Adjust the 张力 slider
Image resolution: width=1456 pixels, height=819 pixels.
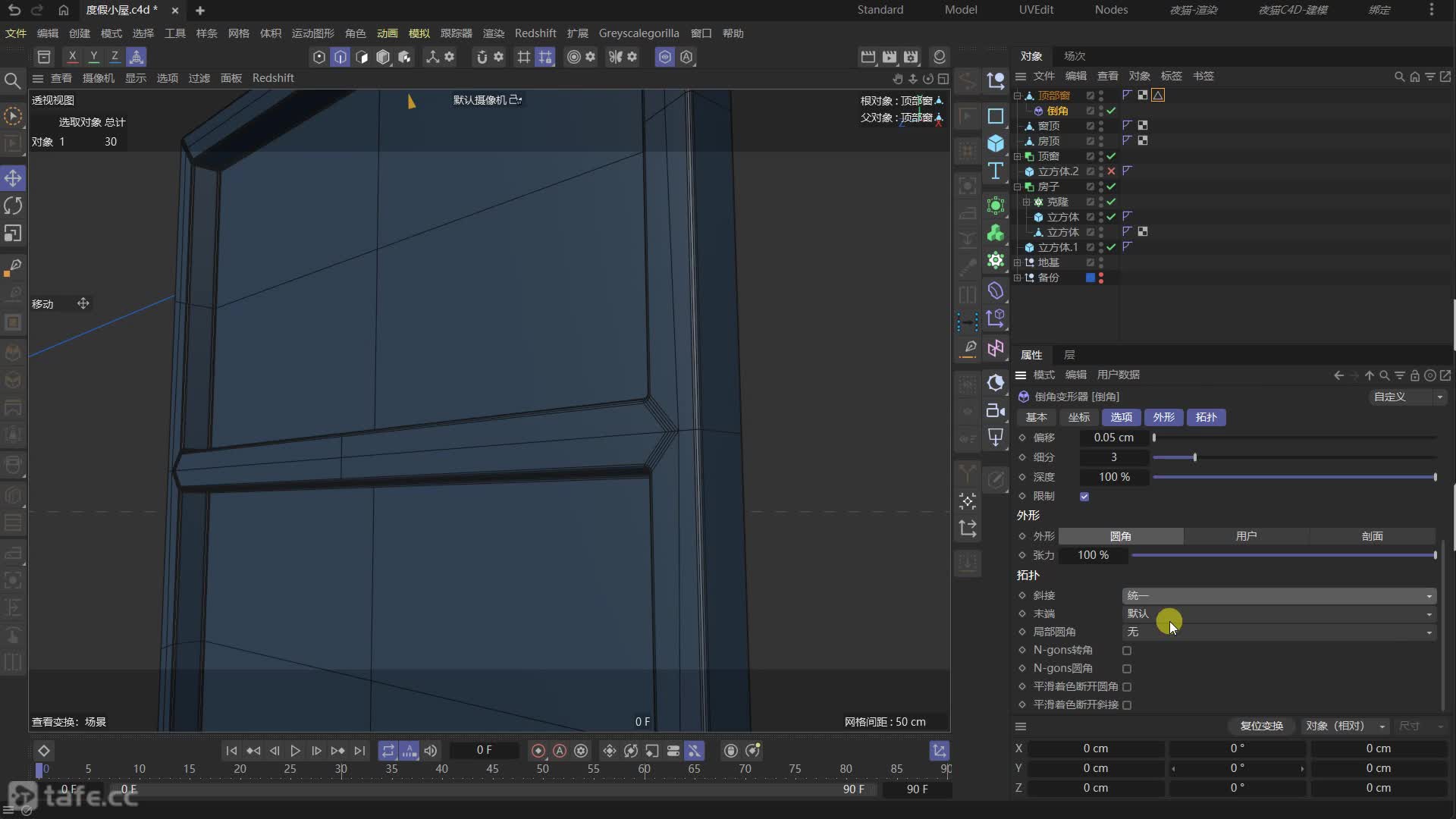point(1283,556)
